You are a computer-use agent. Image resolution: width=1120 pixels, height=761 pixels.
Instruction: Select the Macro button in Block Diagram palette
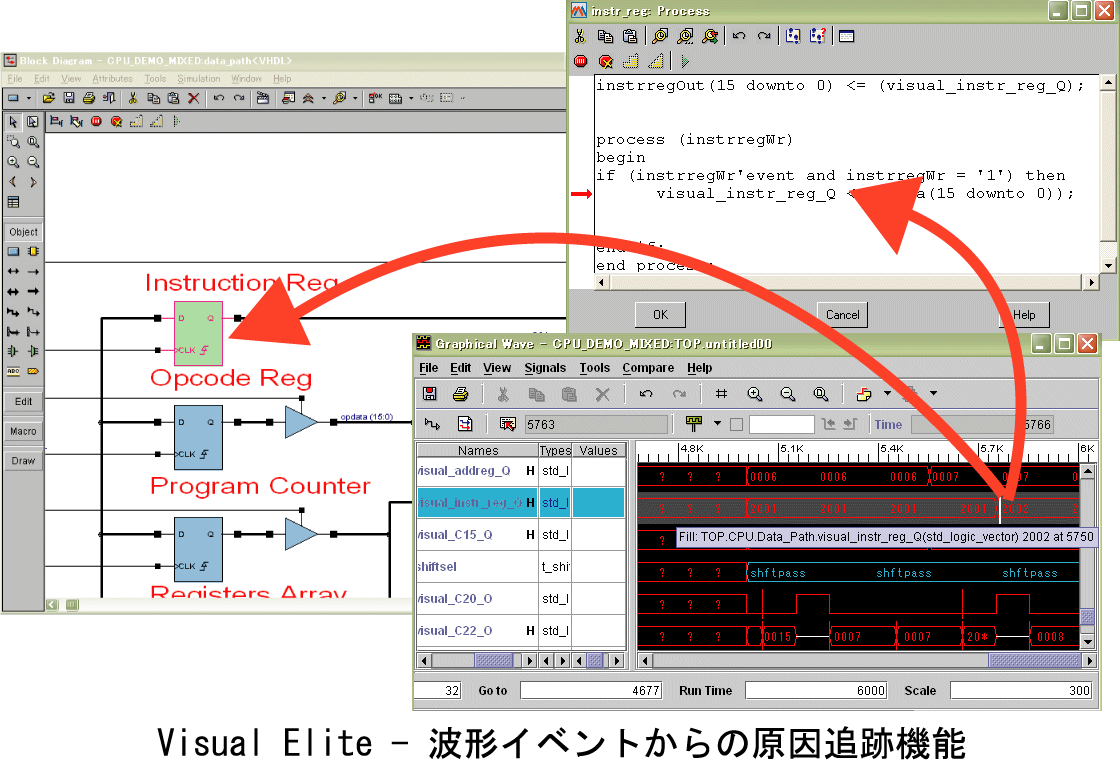click(x=24, y=432)
